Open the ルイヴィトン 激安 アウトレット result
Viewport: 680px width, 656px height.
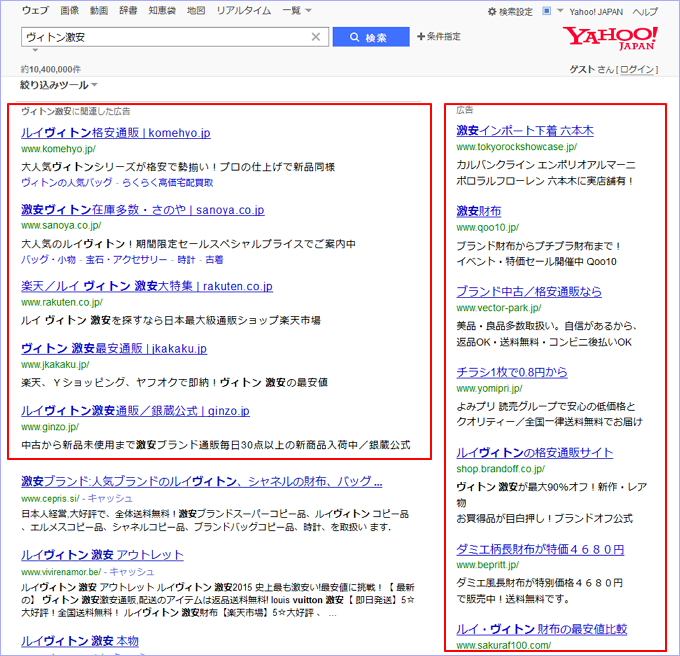pos(102,555)
